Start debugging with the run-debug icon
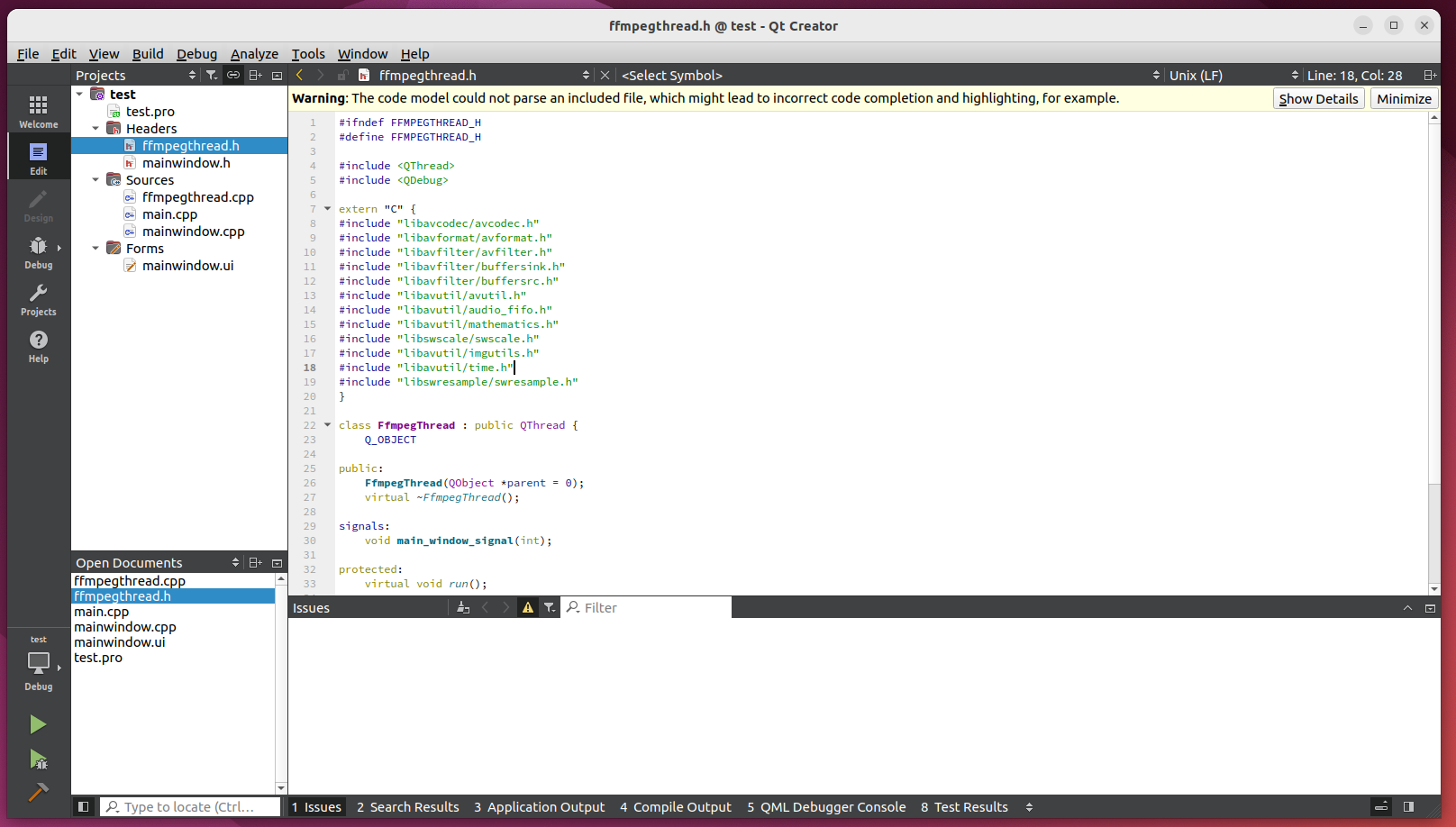1456x827 pixels. click(38, 759)
